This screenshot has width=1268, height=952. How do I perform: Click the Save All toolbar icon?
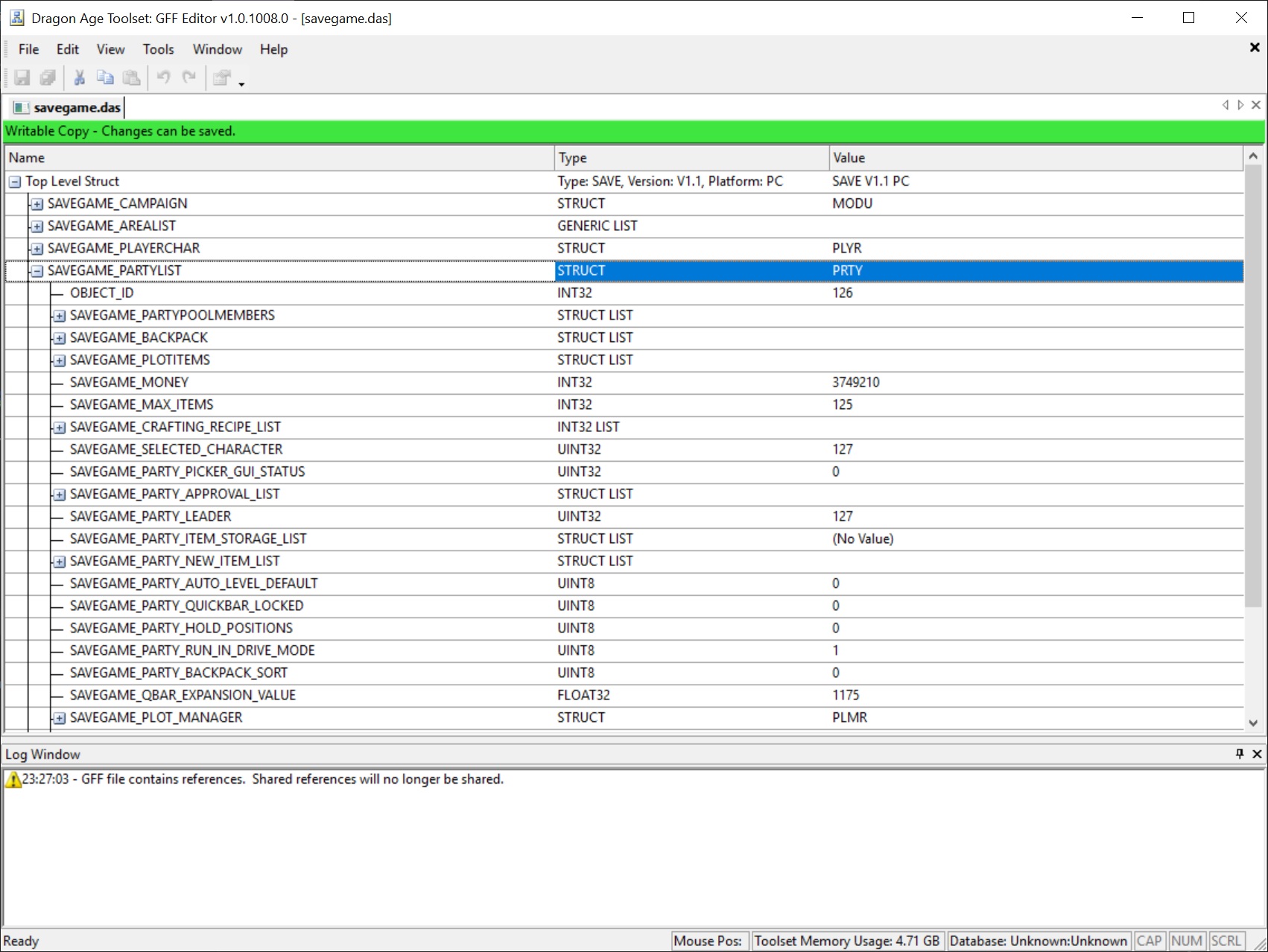tap(48, 77)
